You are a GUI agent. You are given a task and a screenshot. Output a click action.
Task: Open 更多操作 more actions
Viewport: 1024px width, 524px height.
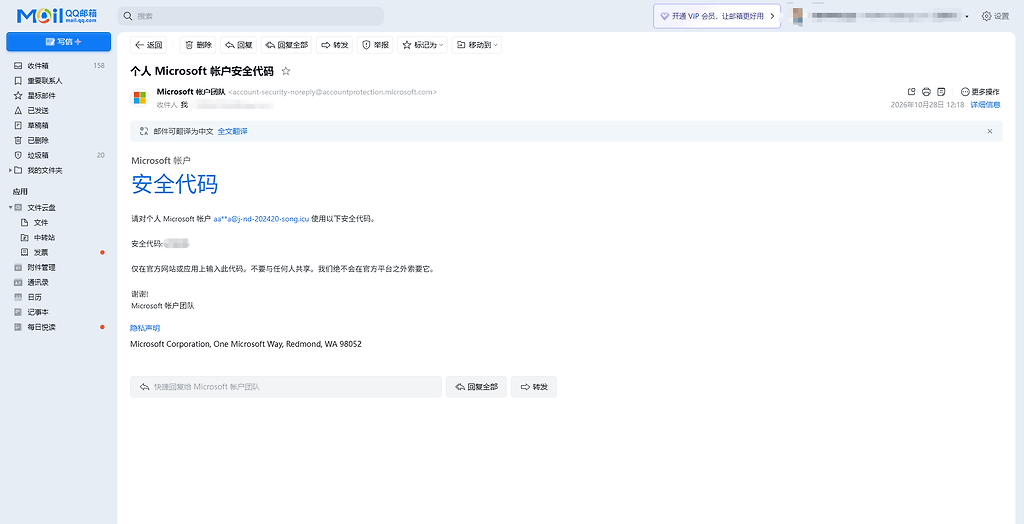pos(980,91)
